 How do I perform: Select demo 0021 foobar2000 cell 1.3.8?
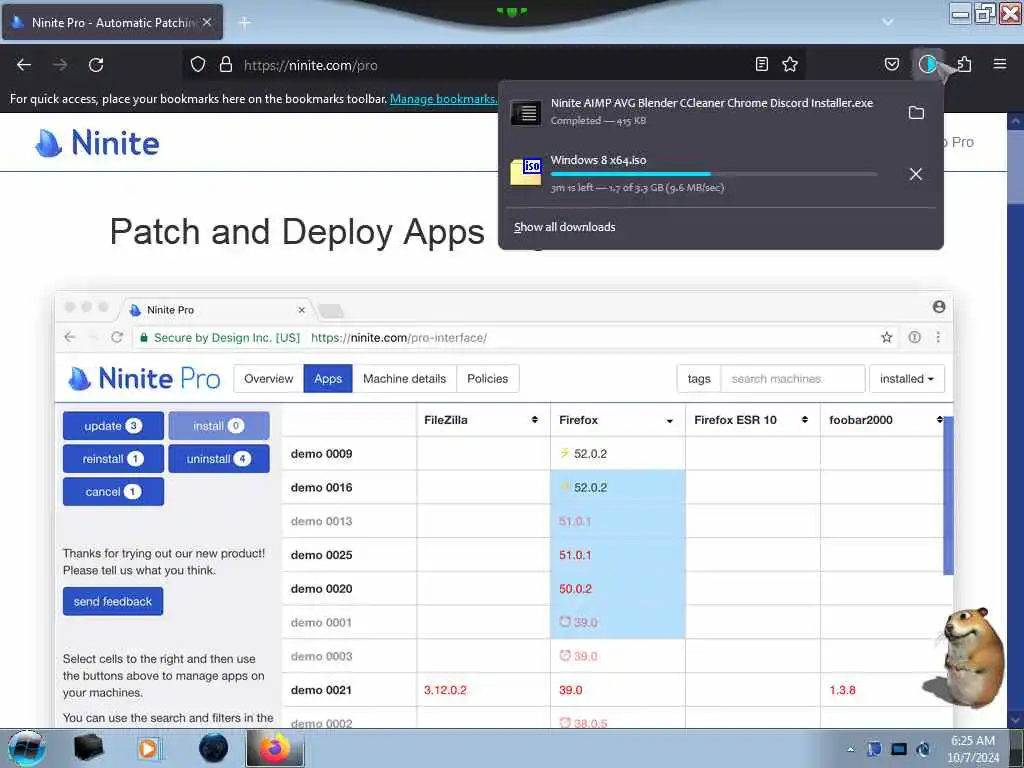tap(882, 690)
